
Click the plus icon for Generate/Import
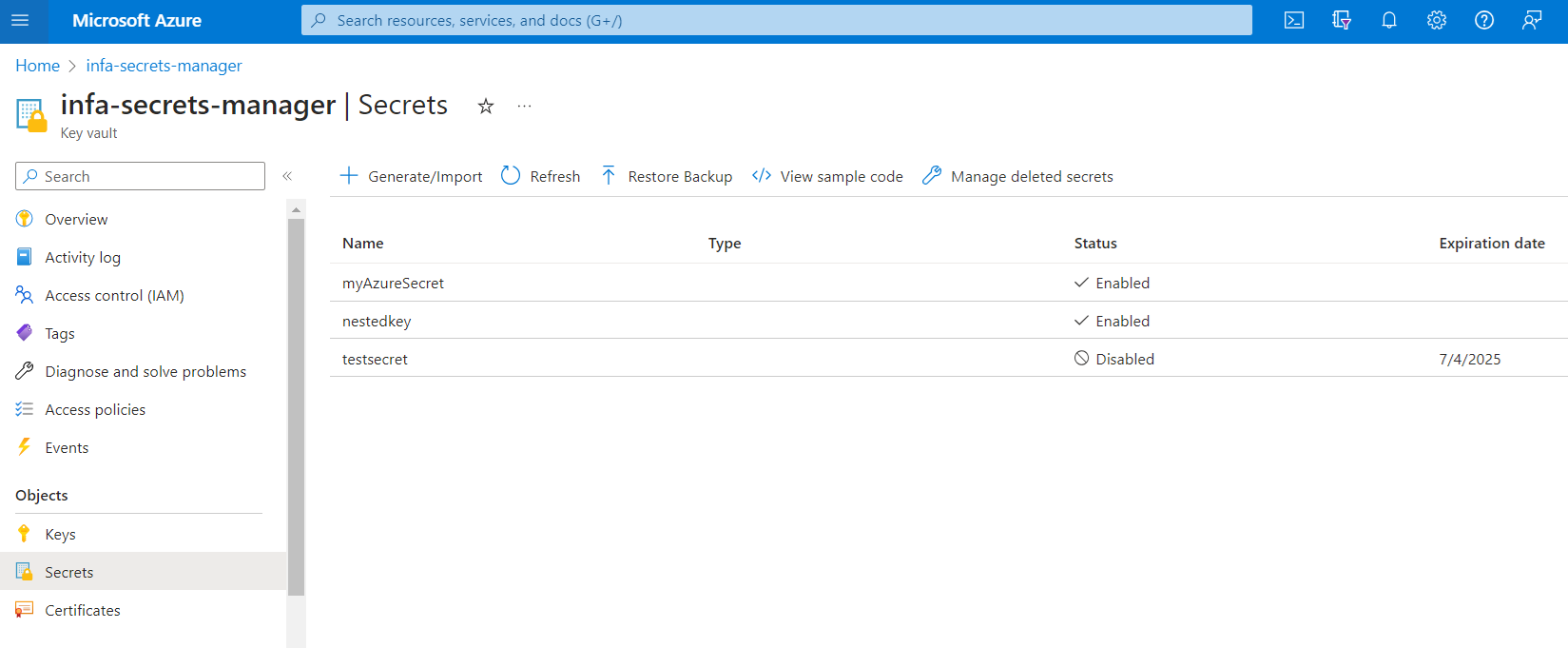coord(349,176)
